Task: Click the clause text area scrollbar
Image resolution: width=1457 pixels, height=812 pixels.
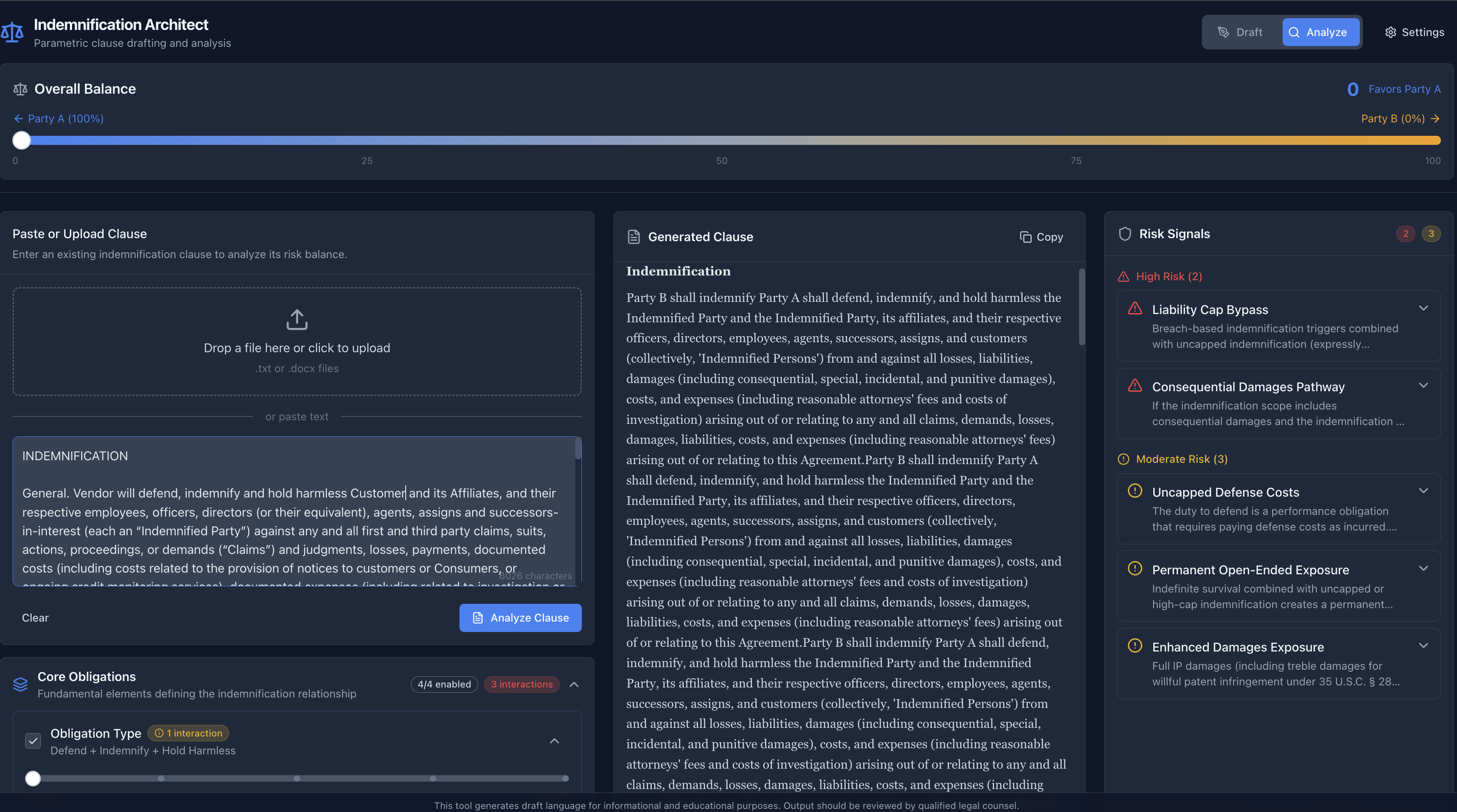Action: (578, 449)
